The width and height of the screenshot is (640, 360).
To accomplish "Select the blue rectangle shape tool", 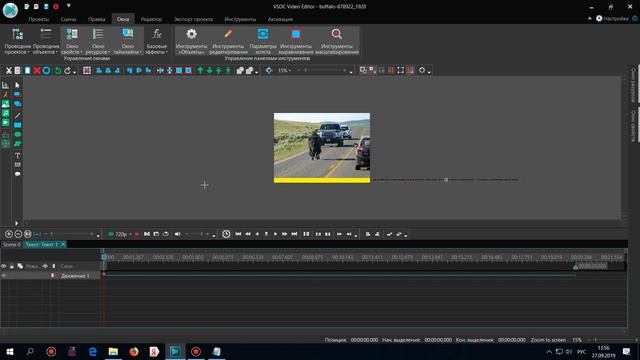I will [x=17, y=125].
